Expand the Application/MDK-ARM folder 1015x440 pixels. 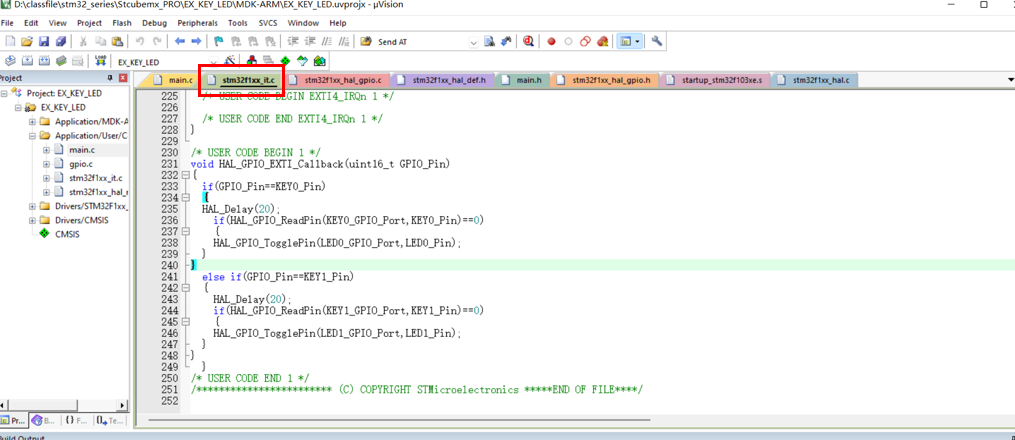pyautogui.click(x=32, y=122)
